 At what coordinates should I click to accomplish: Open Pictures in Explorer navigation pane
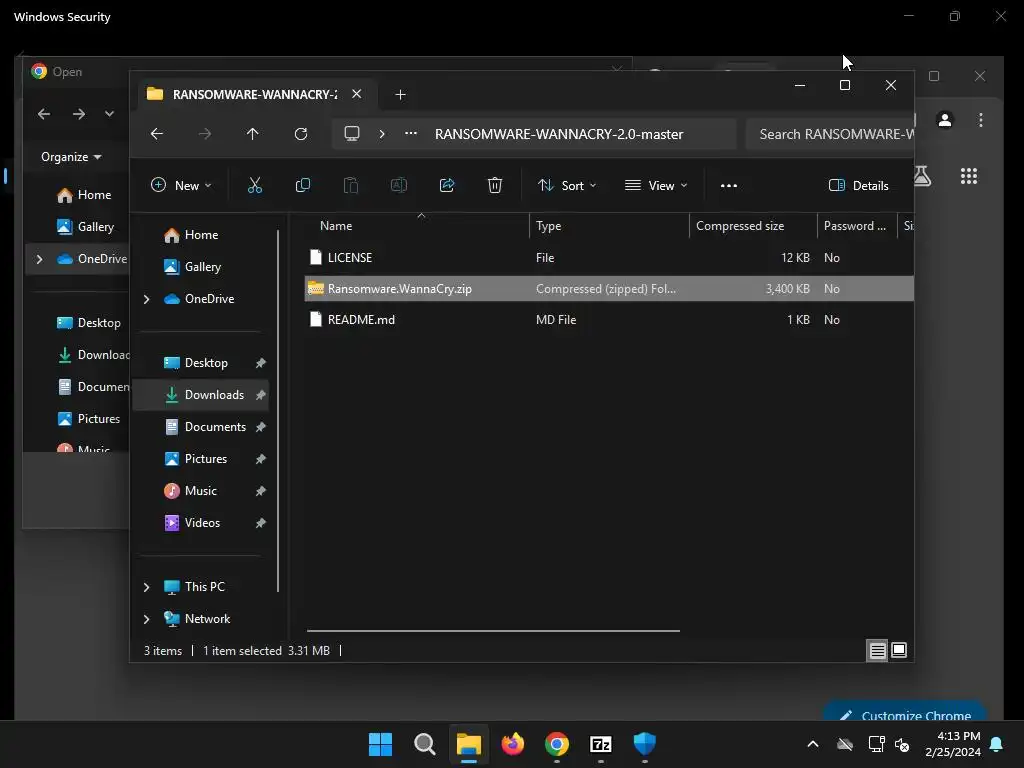point(206,458)
